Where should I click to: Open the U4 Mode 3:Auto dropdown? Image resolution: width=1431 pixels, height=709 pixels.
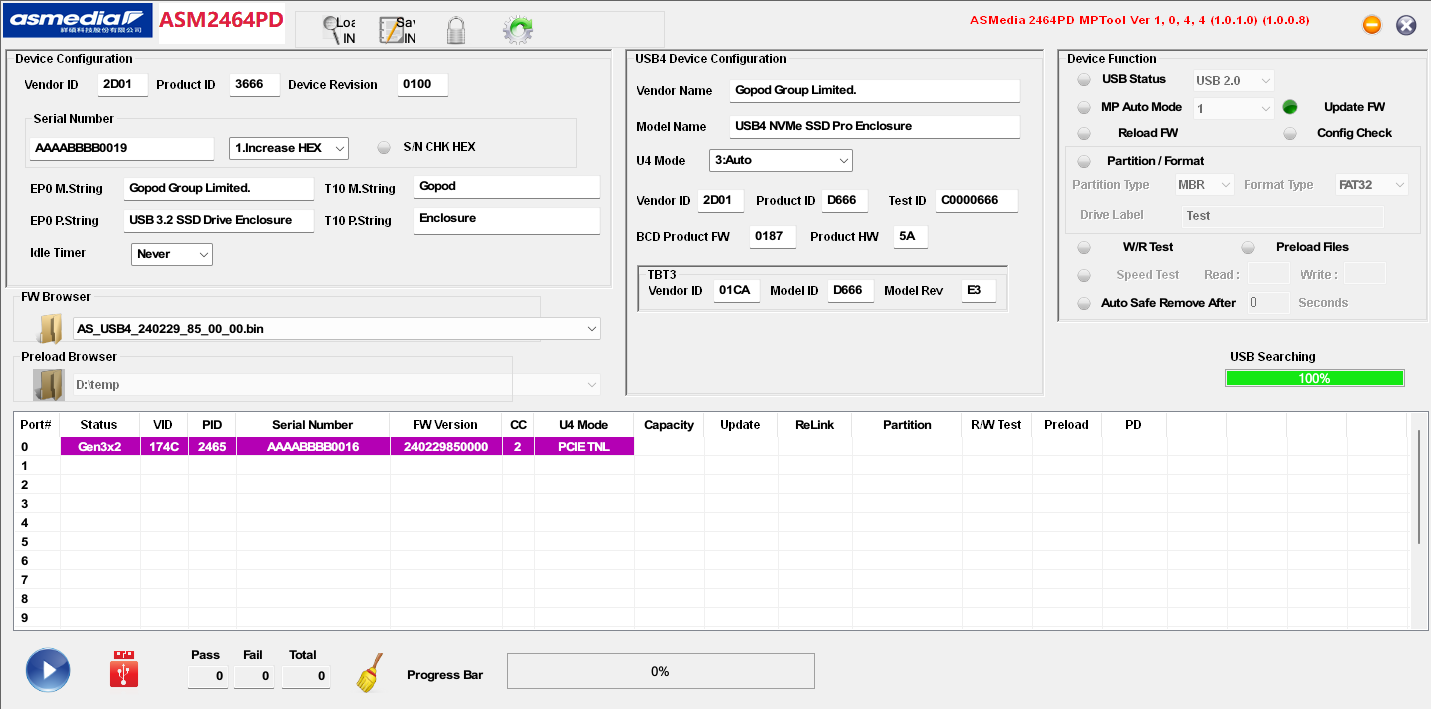click(781, 160)
